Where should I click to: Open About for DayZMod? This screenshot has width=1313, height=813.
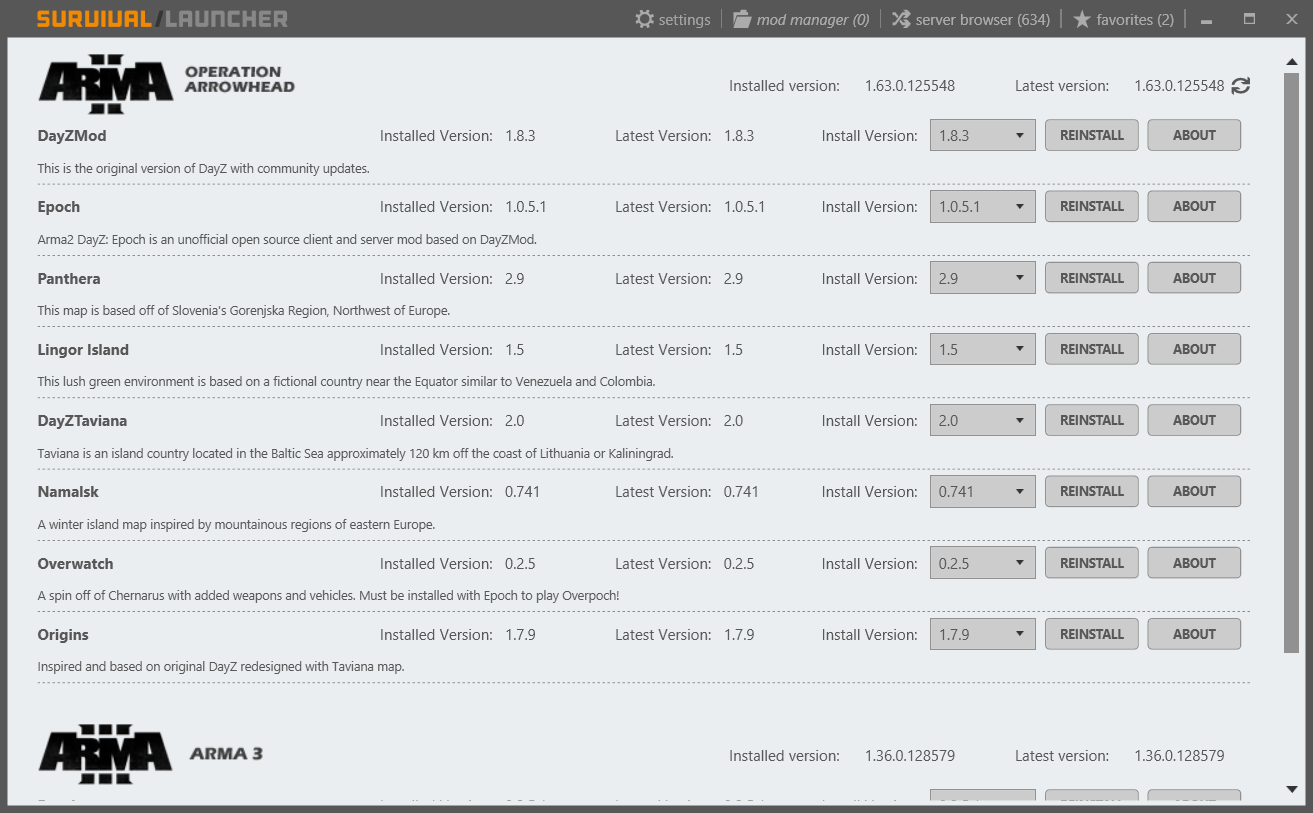[1194, 135]
